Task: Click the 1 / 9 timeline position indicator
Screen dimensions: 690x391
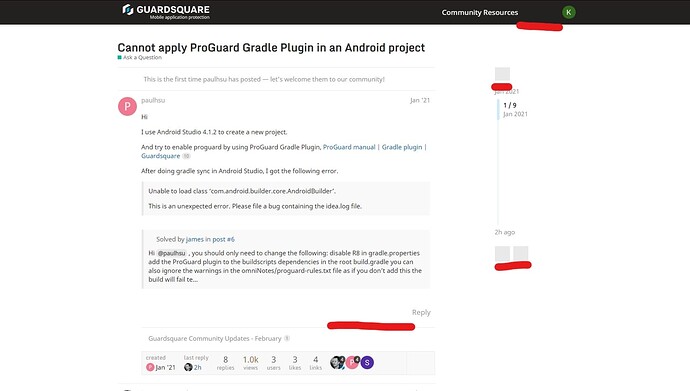Action: (510, 106)
